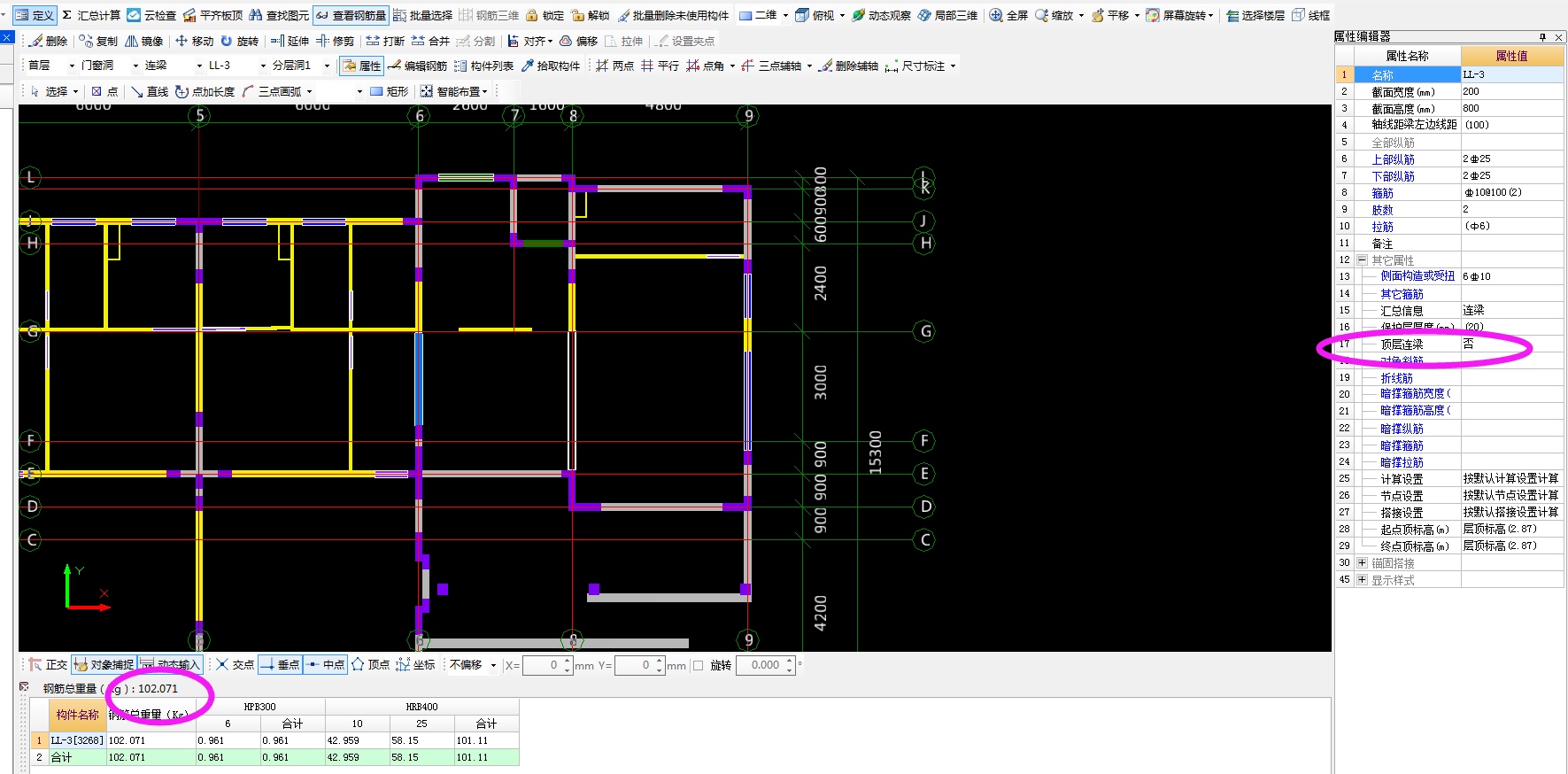The width and height of the screenshot is (1568, 774).
Task: Start 动态观察 dynamic orbit view
Action: (881, 15)
